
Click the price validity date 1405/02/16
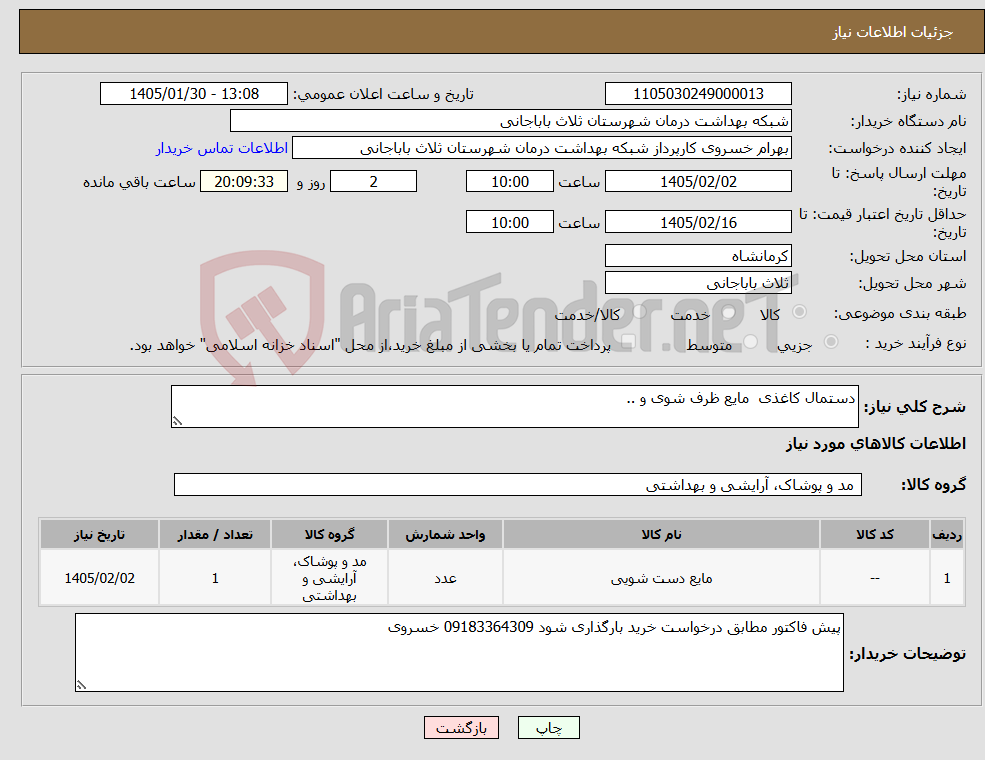[698, 222]
